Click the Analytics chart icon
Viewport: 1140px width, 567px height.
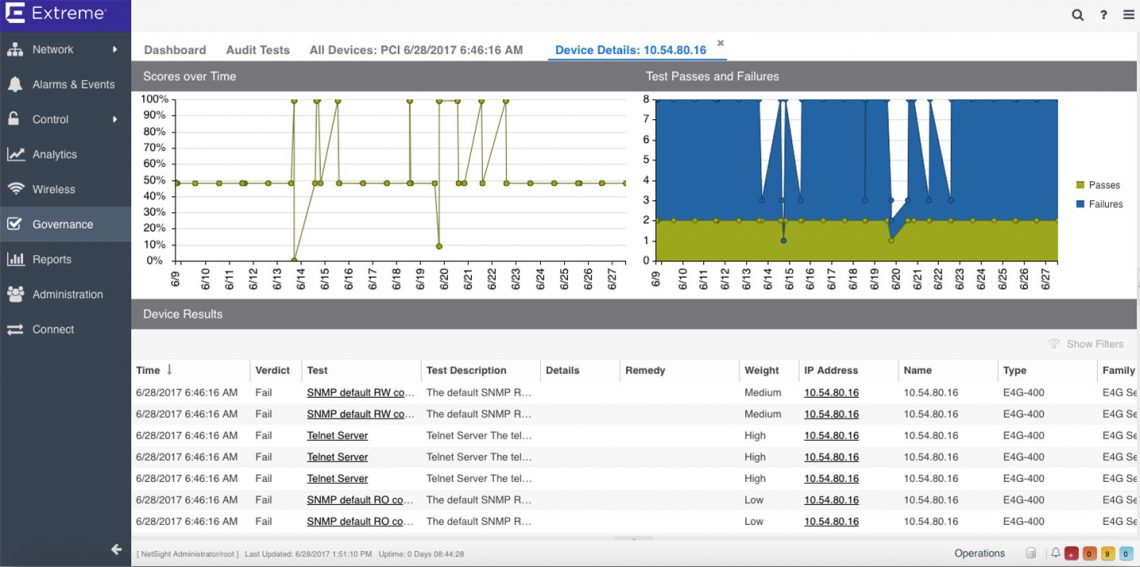15,154
